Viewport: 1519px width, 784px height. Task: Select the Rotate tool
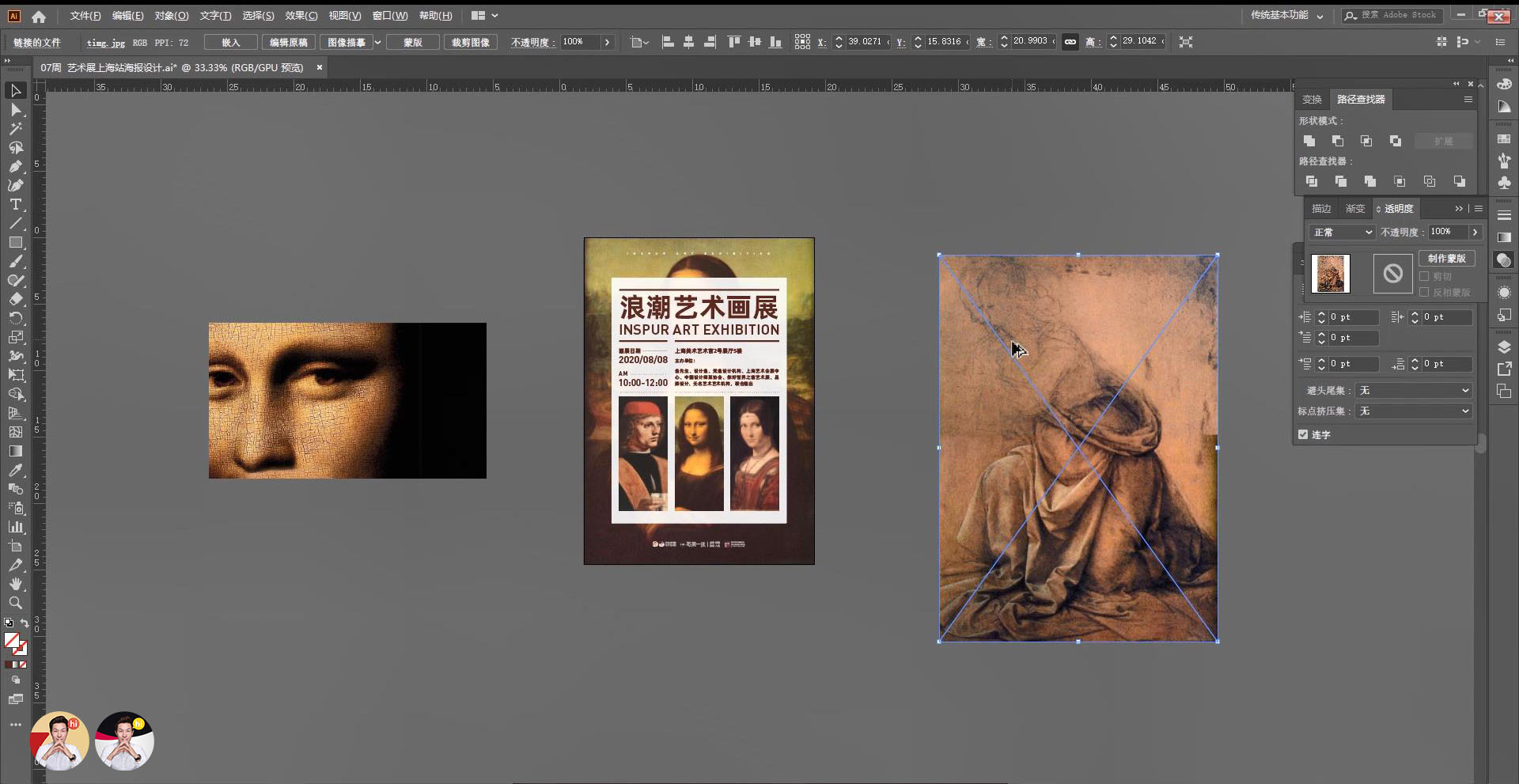[x=15, y=318]
